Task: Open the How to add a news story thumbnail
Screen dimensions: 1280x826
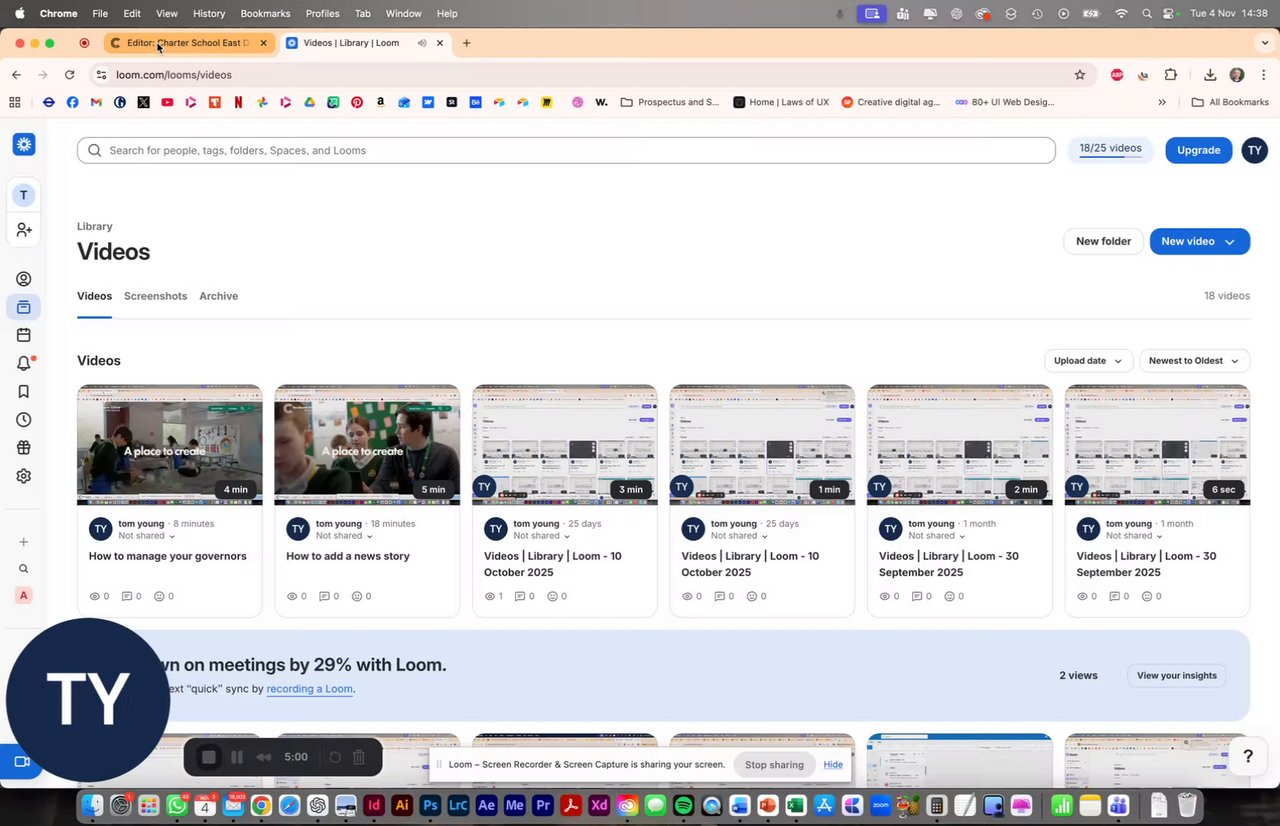Action: click(367, 445)
